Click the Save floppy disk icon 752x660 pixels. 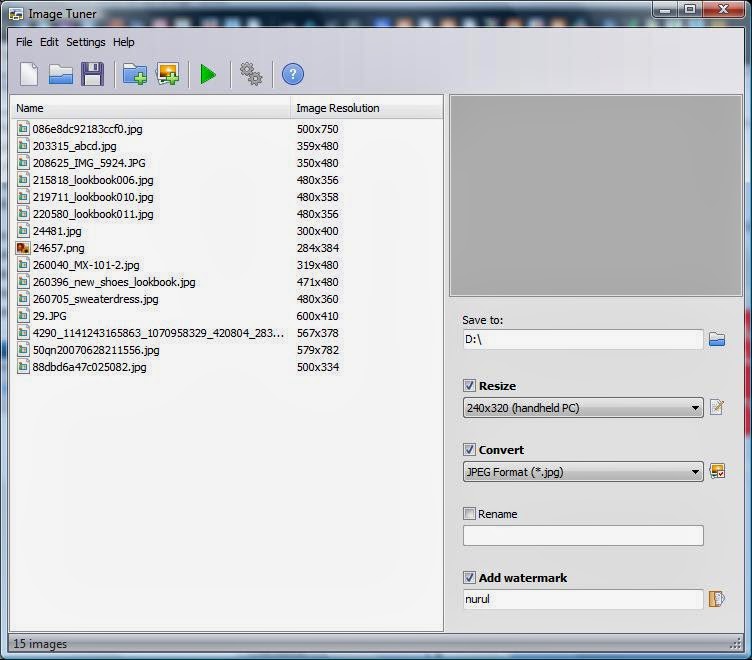[92, 74]
